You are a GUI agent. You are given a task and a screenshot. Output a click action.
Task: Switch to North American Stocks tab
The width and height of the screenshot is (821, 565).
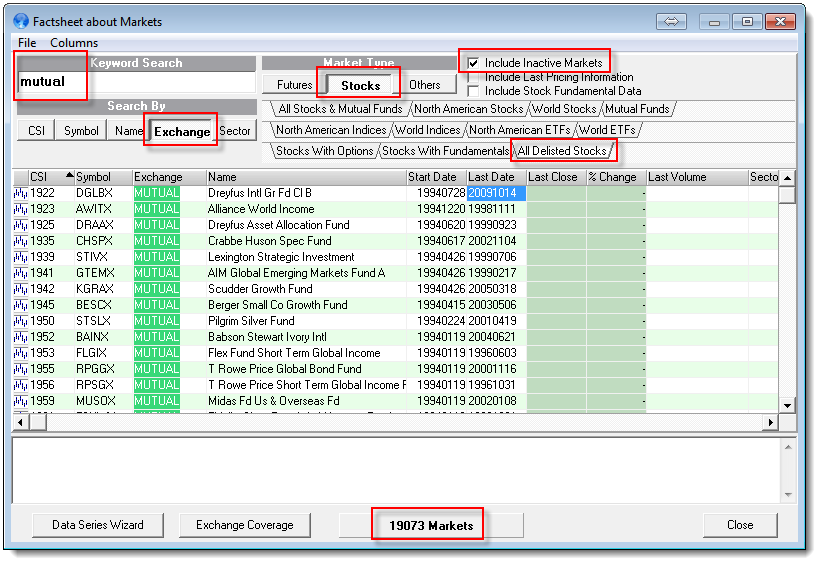tap(468, 109)
